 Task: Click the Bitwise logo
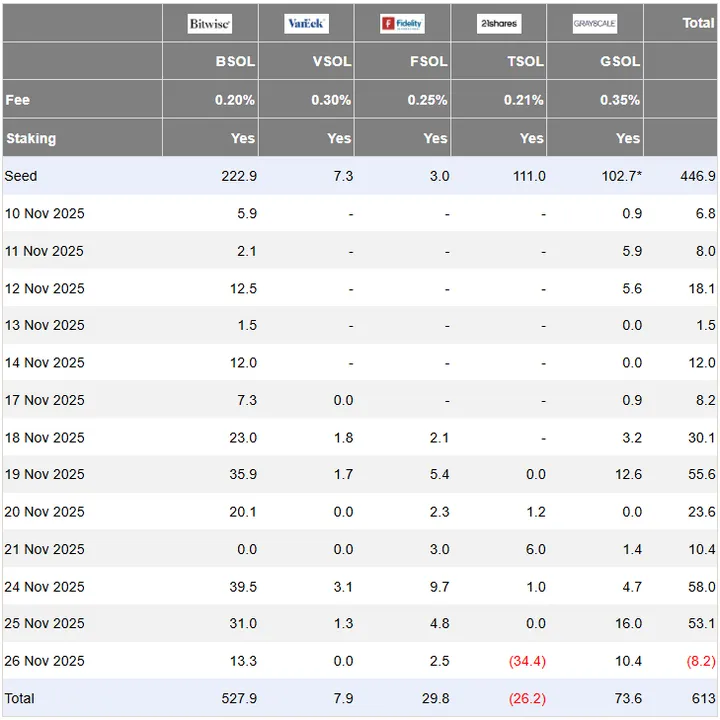point(210,24)
